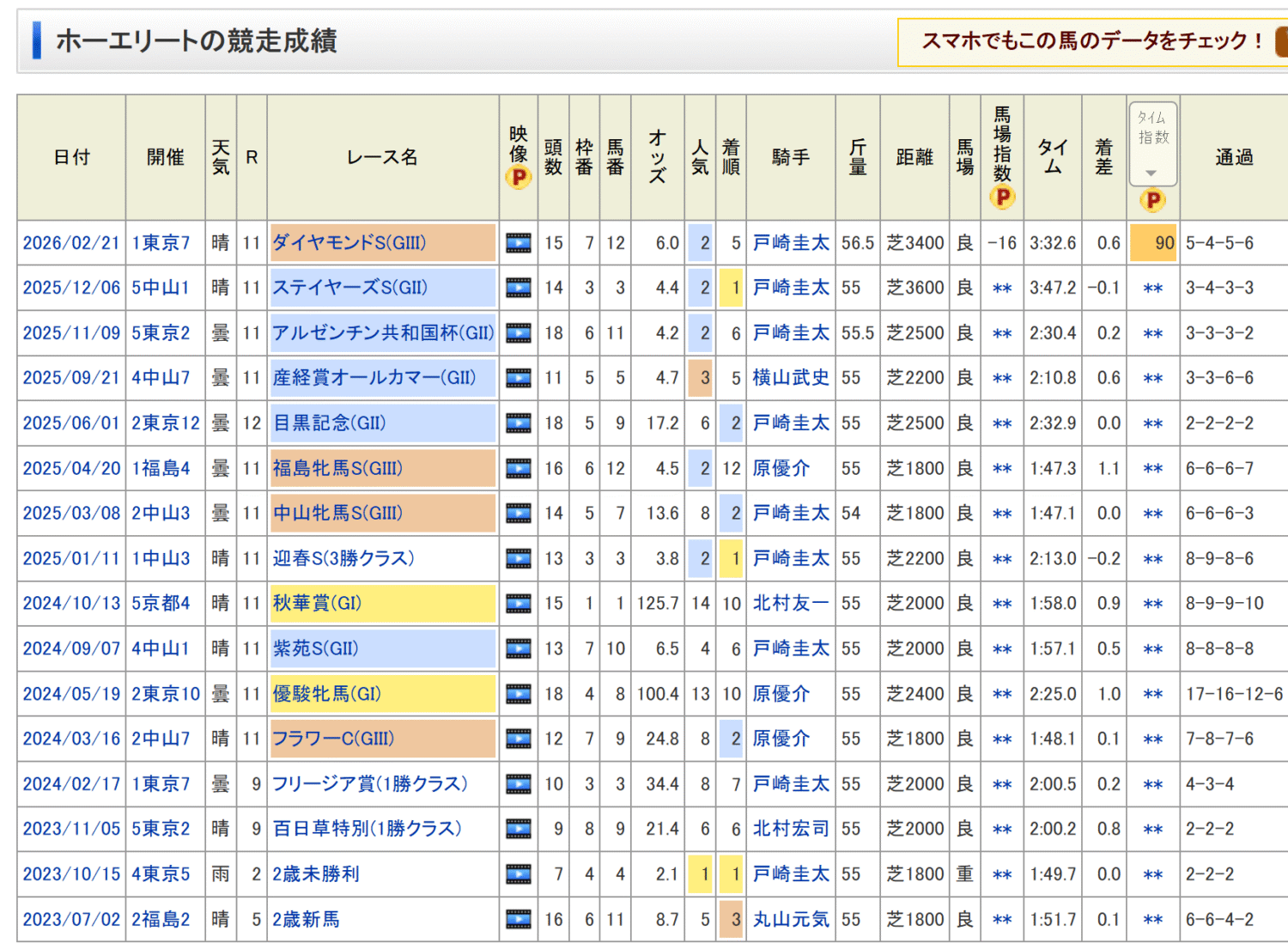Open the アルゼンチン共和国杯(GII) race link

pos(383,333)
